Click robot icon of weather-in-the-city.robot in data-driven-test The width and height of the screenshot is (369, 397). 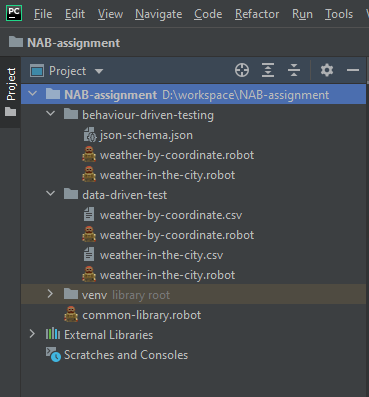(x=89, y=274)
